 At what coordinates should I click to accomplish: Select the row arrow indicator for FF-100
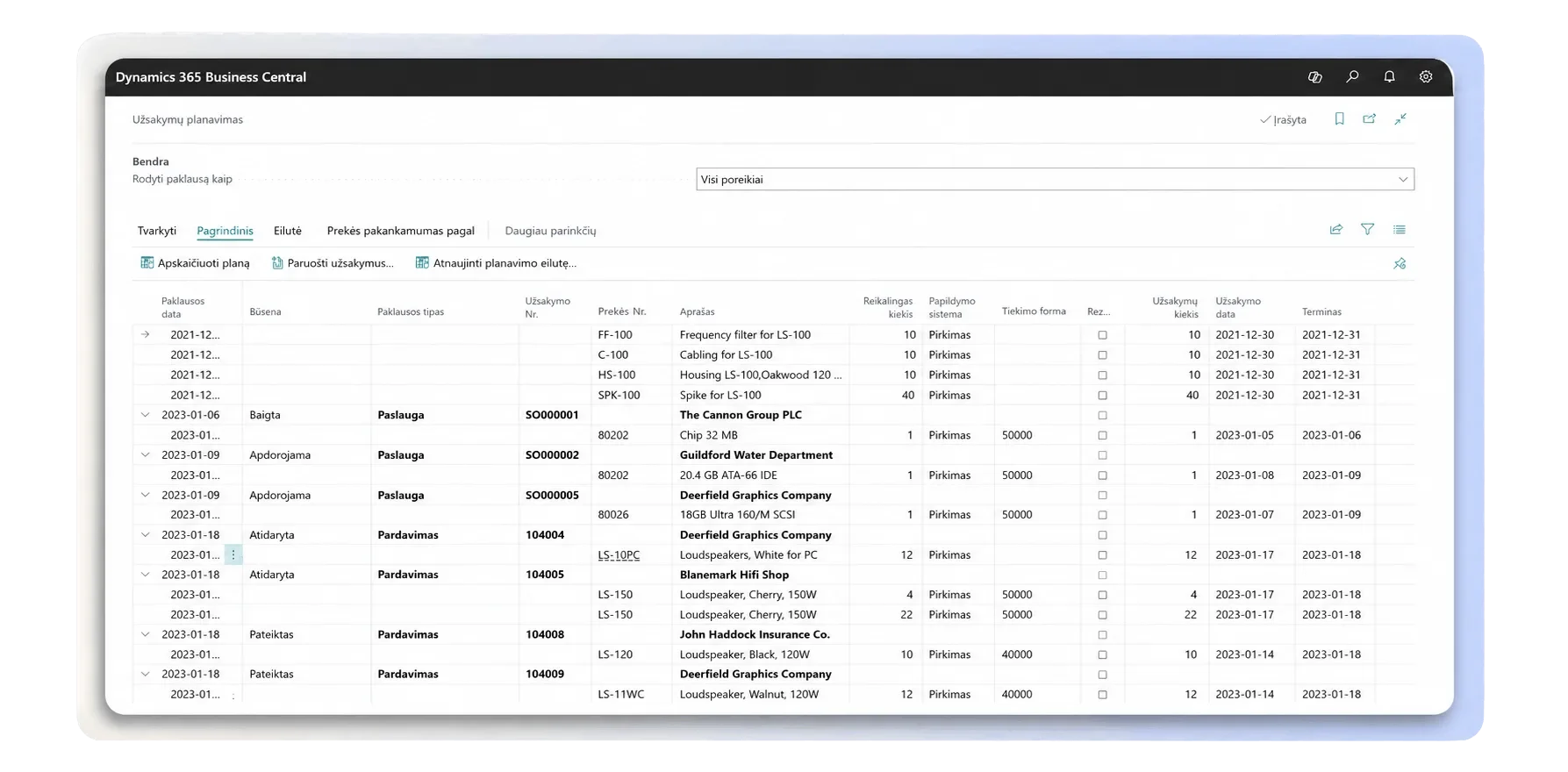pos(146,334)
